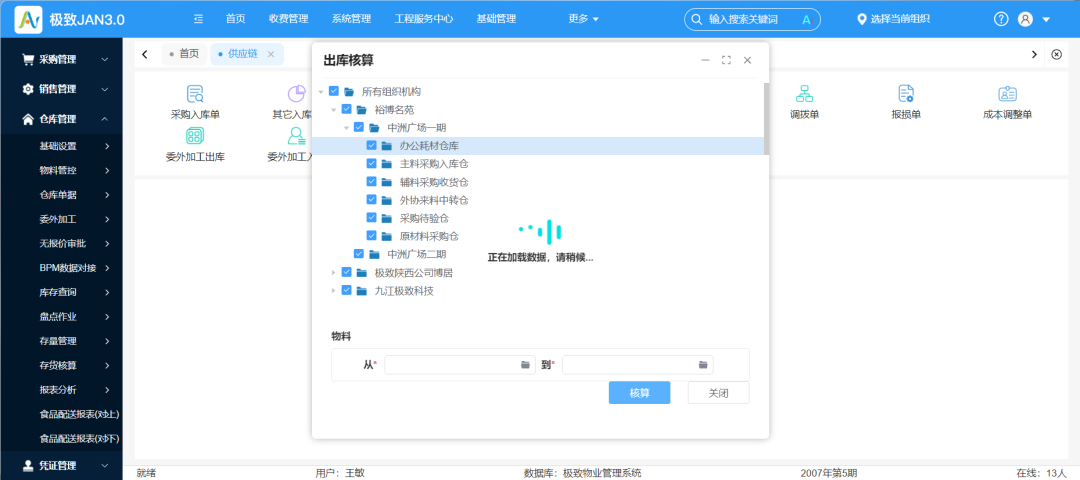The width and height of the screenshot is (1080, 480).
Task: Open 基础管理 menu
Action: pos(496,19)
